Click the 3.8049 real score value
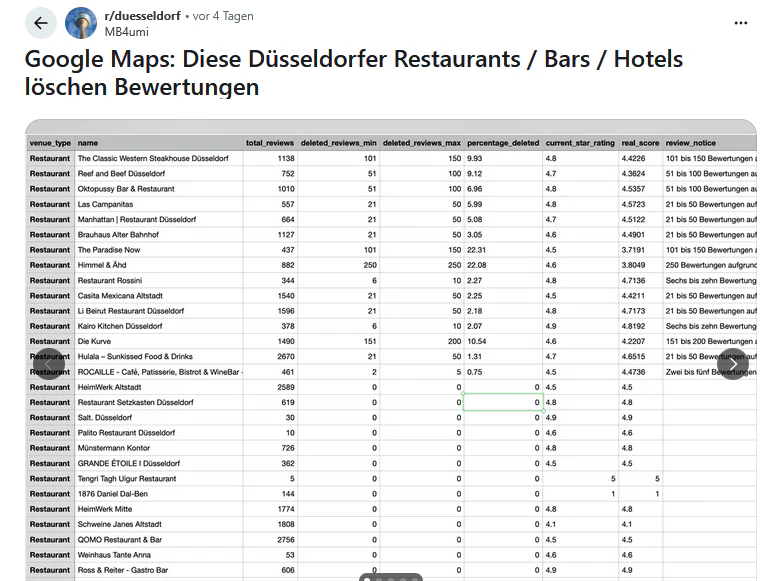Image resolution: width=774 pixels, height=581 pixels. click(x=633, y=265)
